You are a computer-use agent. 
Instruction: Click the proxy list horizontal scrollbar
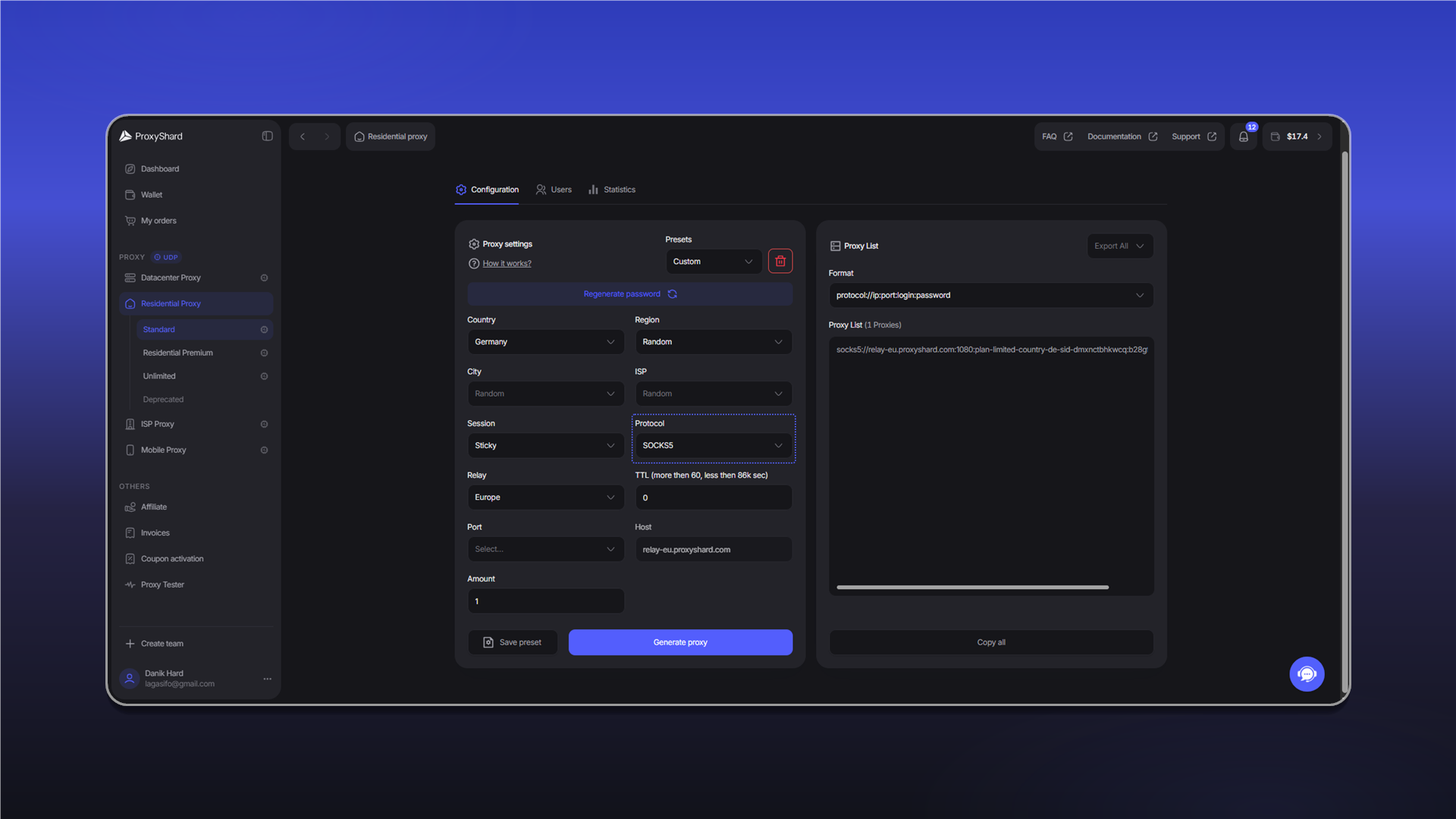(972, 587)
